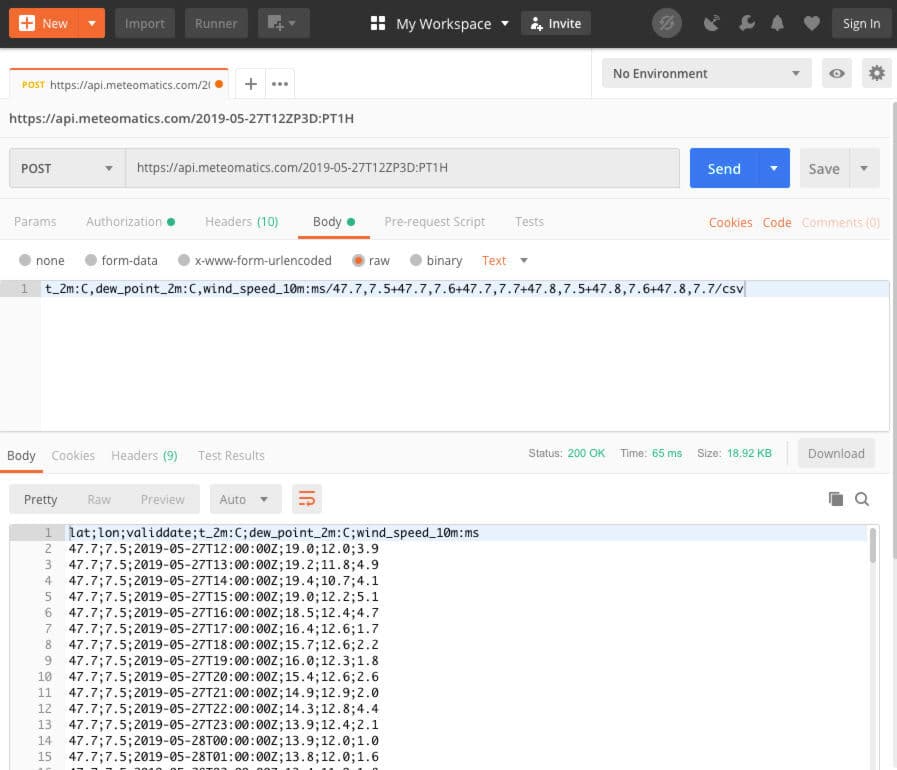The height and width of the screenshot is (770, 897).
Task: Open the Text format dropdown
Action: [505, 260]
